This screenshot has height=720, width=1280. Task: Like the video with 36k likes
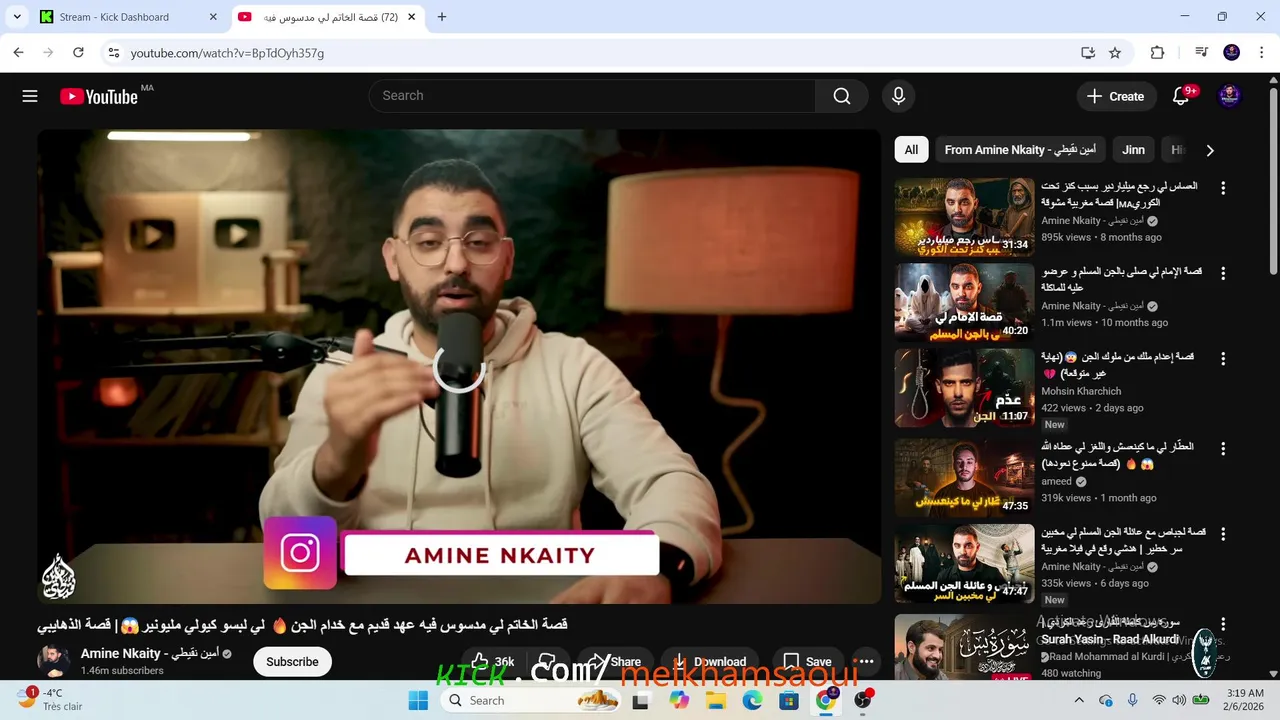(490, 662)
